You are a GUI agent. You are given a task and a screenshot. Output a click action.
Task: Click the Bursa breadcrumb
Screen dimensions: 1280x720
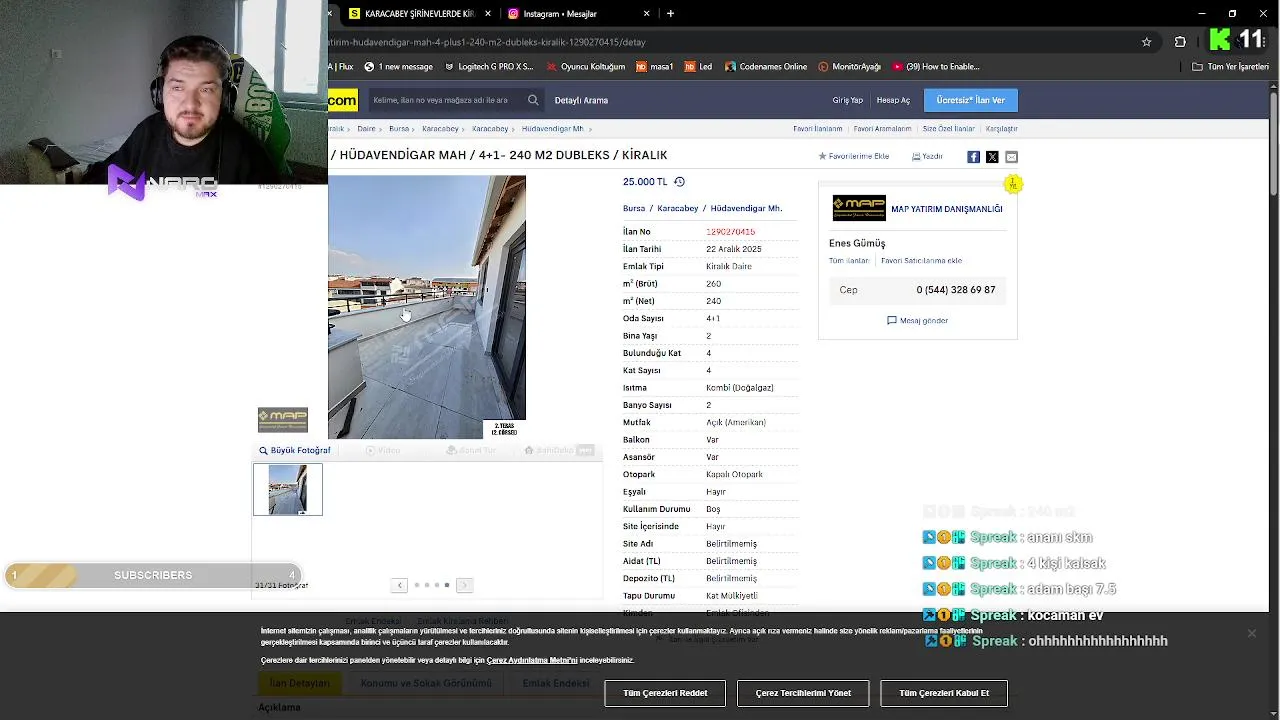pyautogui.click(x=399, y=129)
